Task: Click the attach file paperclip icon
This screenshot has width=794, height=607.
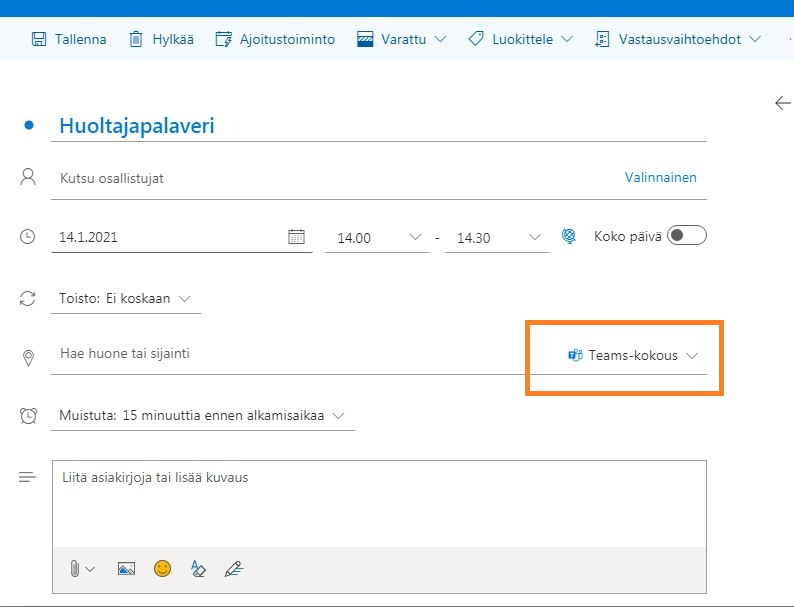Action: (76, 568)
